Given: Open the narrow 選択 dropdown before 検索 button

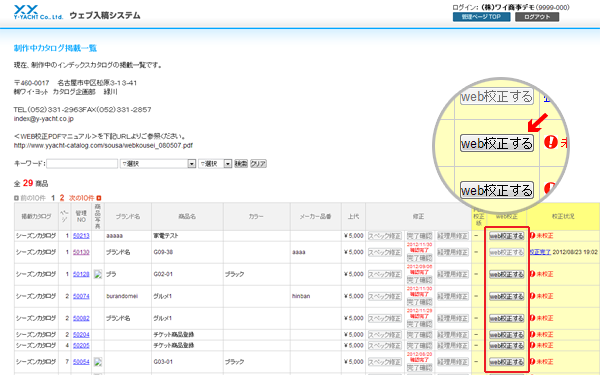Looking at the screenshot, I should pyautogui.click(x=215, y=164).
